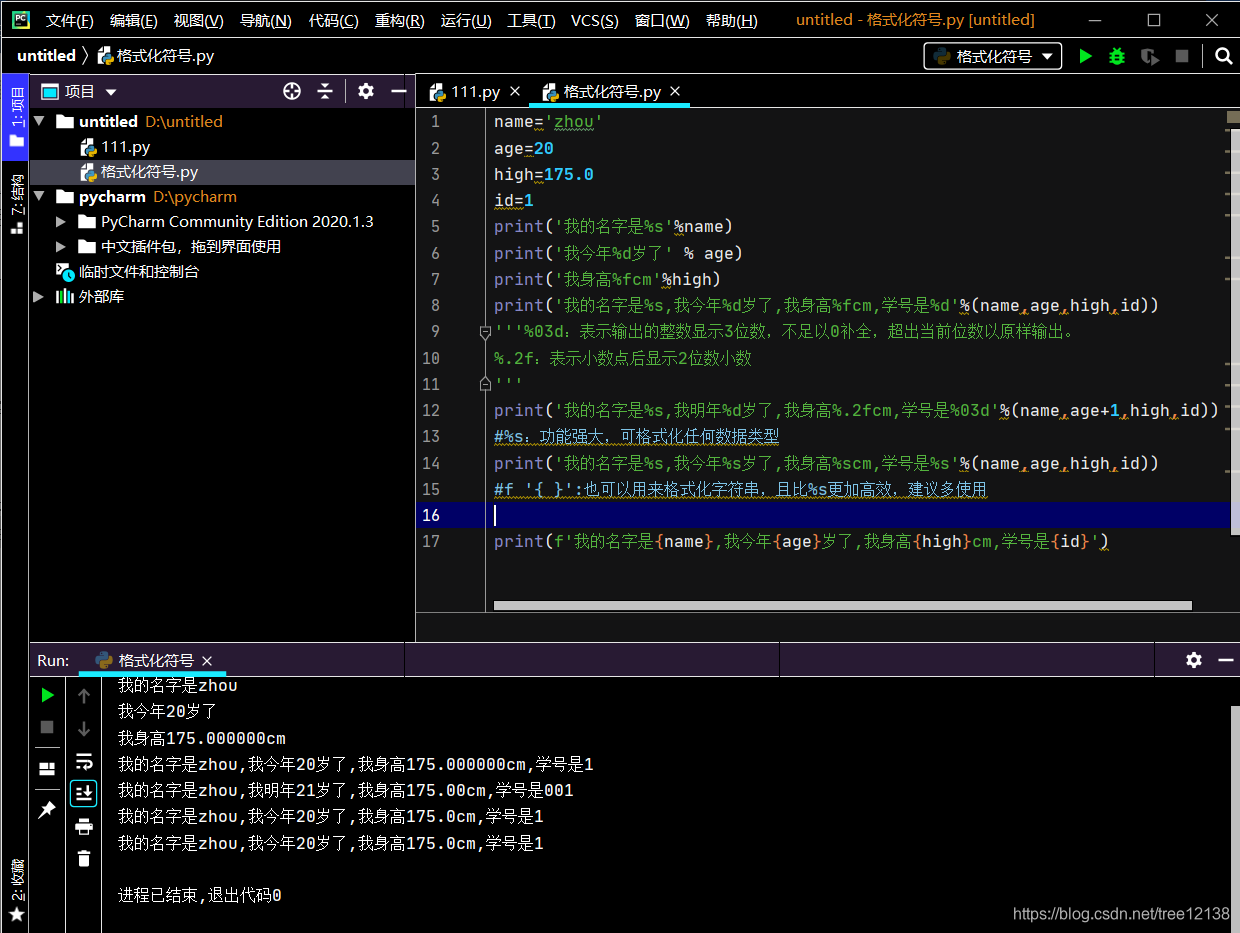Image resolution: width=1240 pixels, height=933 pixels.
Task: Expand PyCharm Community Edition 2020.1.3 folder
Action: pos(62,221)
